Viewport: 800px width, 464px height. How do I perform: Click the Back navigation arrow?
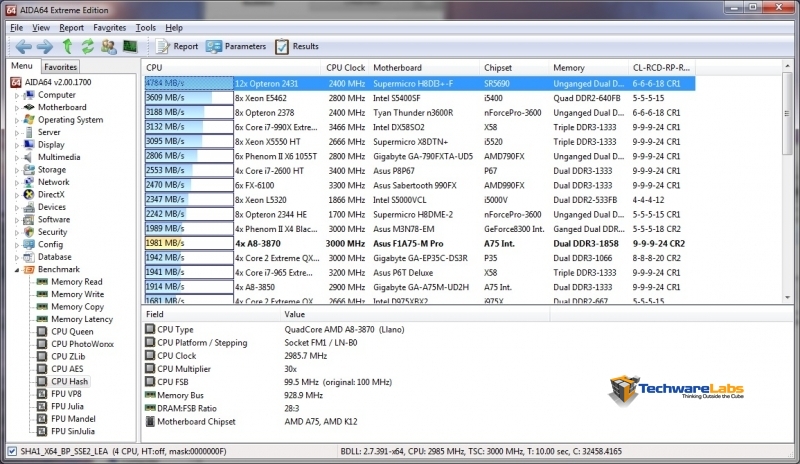pos(23,46)
